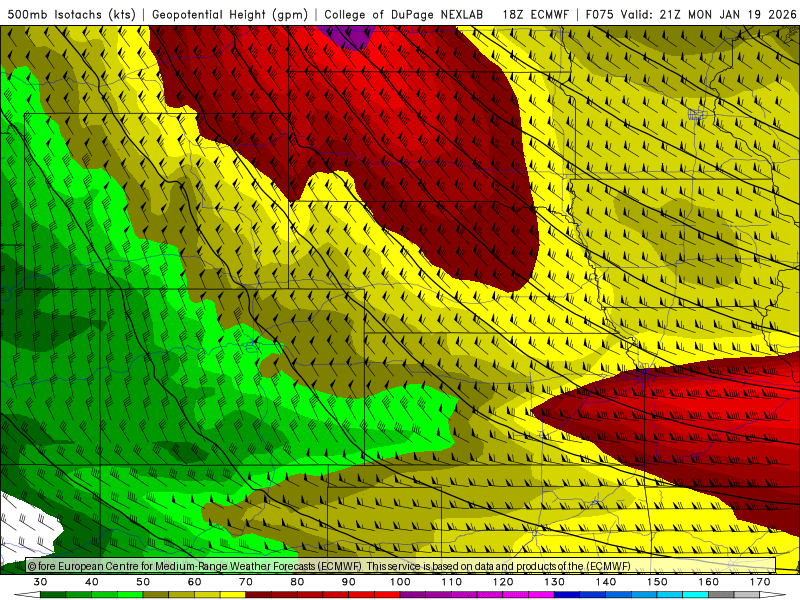
Task: Select the bright magenta swatch before dark blue
Action: 541,594
